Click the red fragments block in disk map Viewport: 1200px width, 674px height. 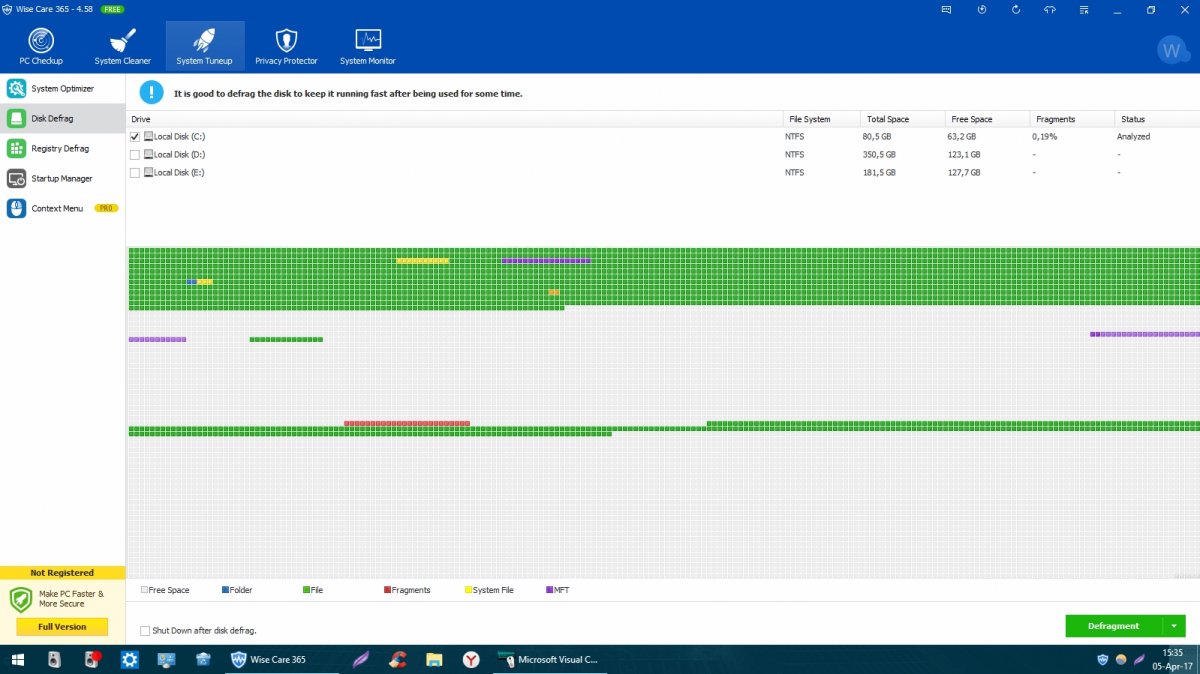coord(406,423)
